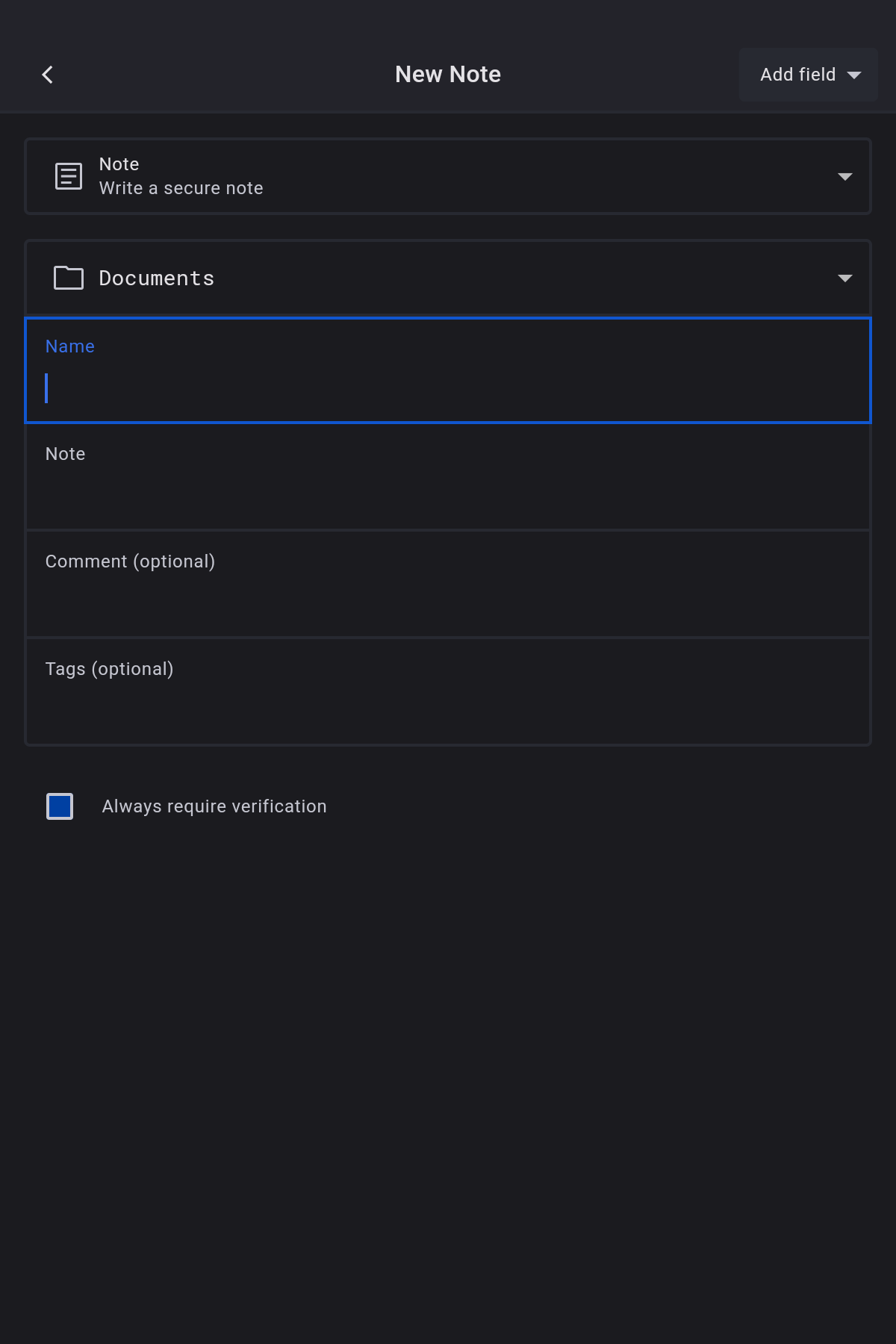Open the Add field menu

click(797, 75)
